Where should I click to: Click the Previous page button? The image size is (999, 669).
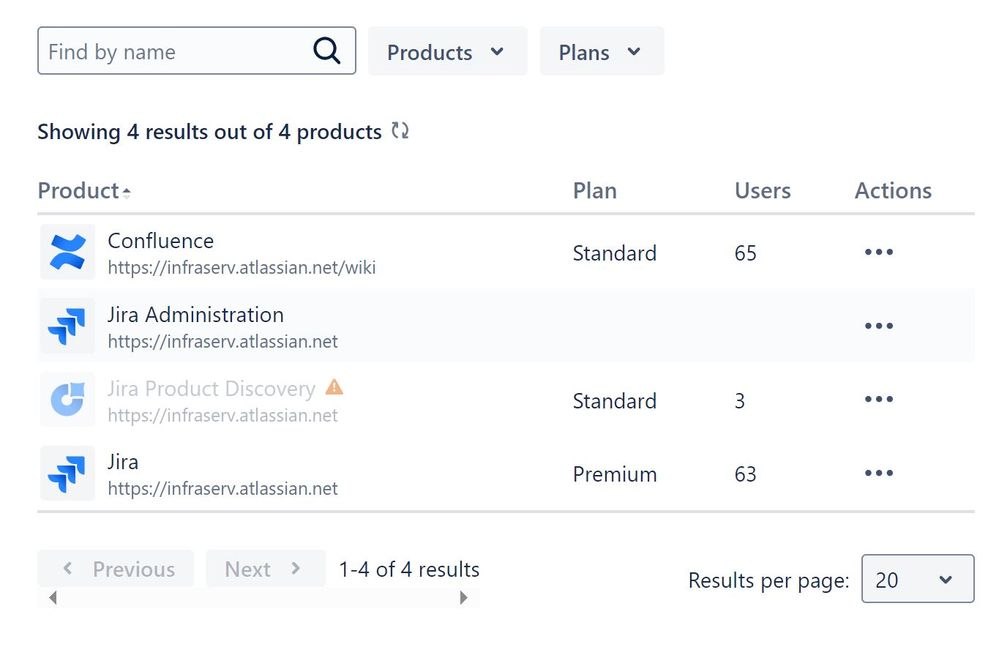[x=116, y=569]
